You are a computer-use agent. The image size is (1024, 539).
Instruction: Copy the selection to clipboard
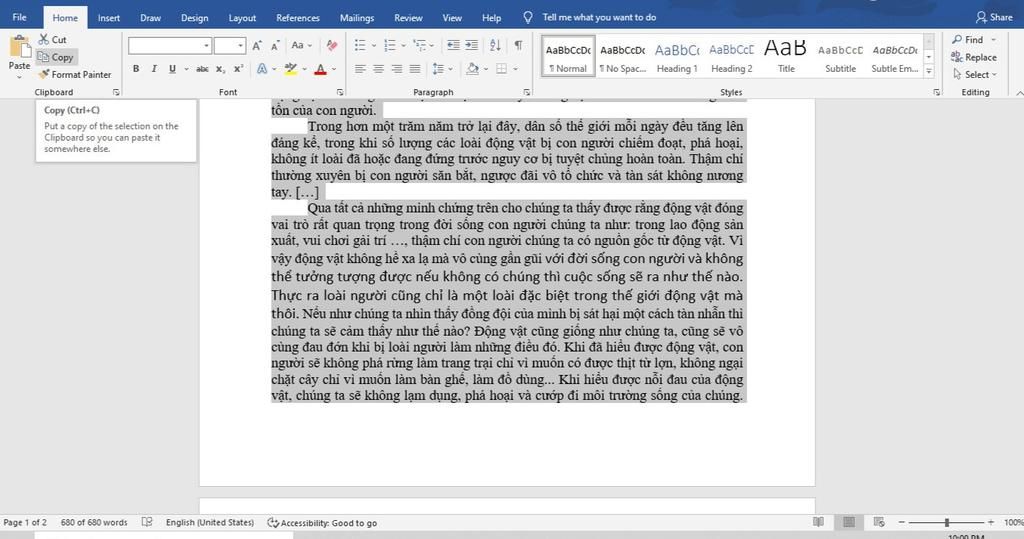pyautogui.click(x=56, y=57)
